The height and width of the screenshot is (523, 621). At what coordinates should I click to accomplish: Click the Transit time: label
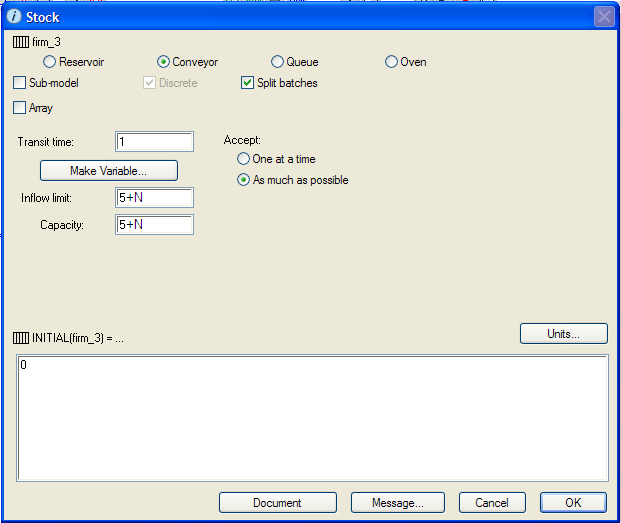click(x=46, y=142)
